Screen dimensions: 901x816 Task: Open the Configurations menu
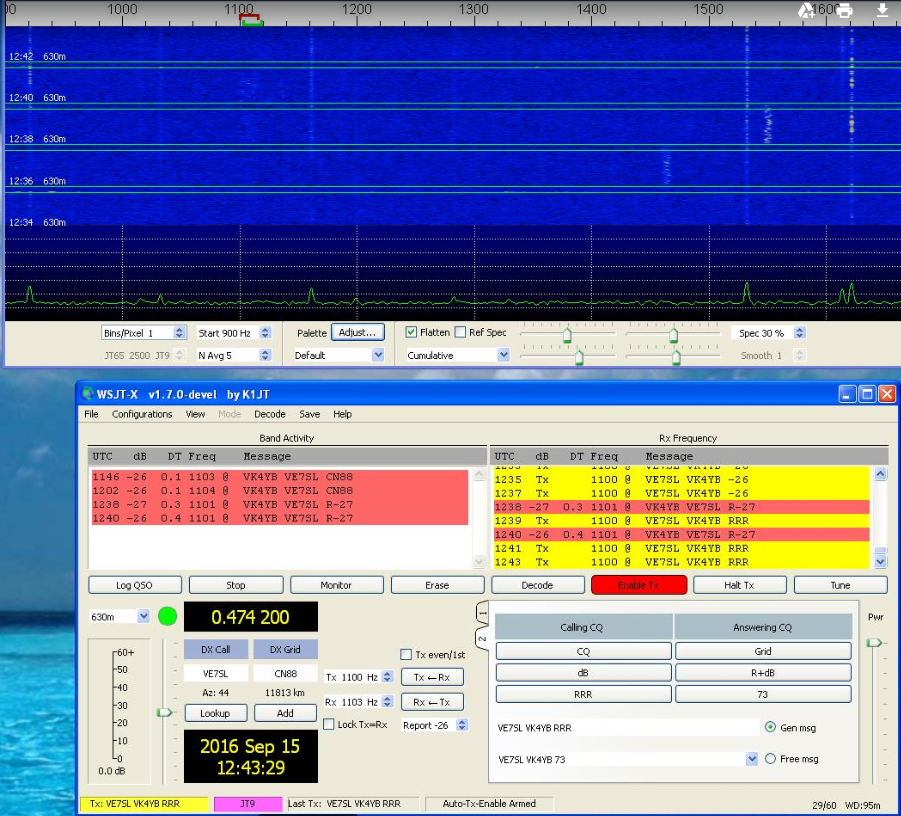(141, 414)
